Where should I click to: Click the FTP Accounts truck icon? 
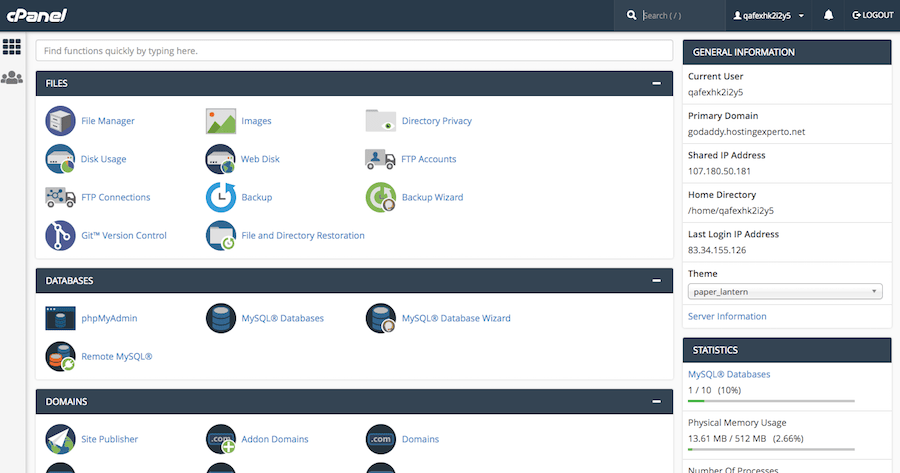pyautogui.click(x=381, y=159)
